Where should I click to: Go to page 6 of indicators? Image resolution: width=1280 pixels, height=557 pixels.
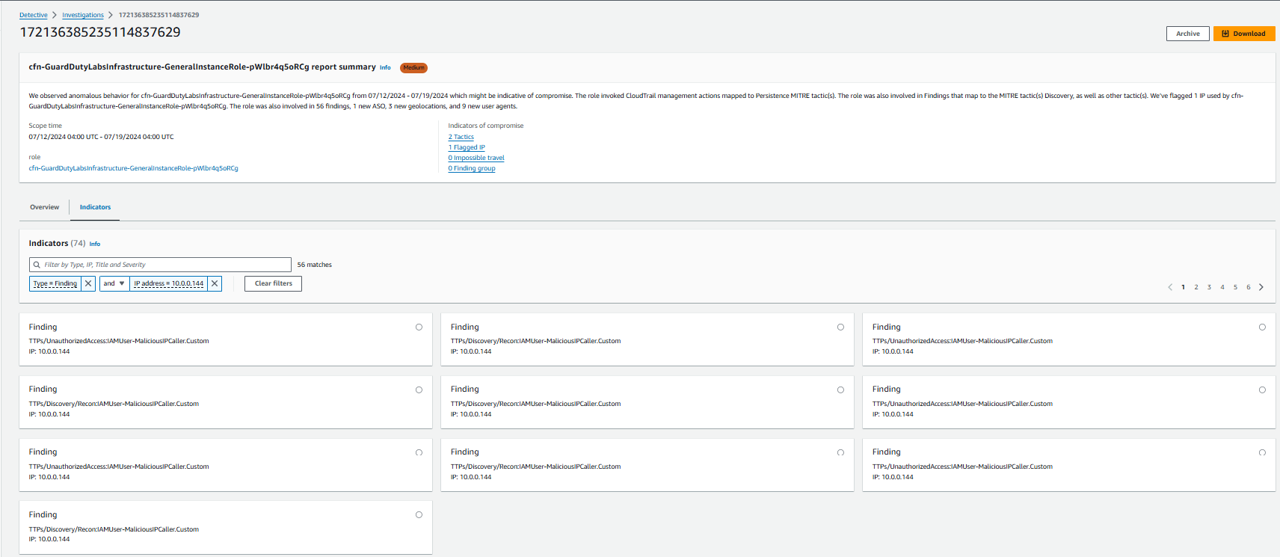tap(1248, 287)
